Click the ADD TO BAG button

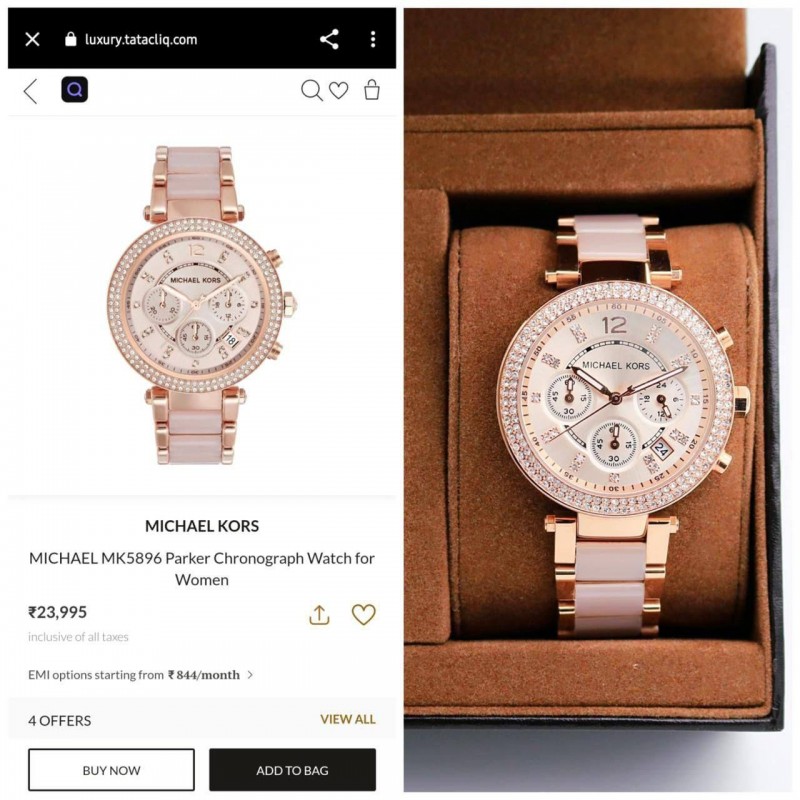pyautogui.click(x=292, y=770)
